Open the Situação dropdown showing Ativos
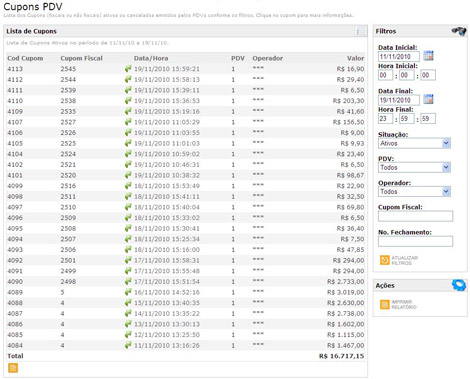 [x=414, y=143]
